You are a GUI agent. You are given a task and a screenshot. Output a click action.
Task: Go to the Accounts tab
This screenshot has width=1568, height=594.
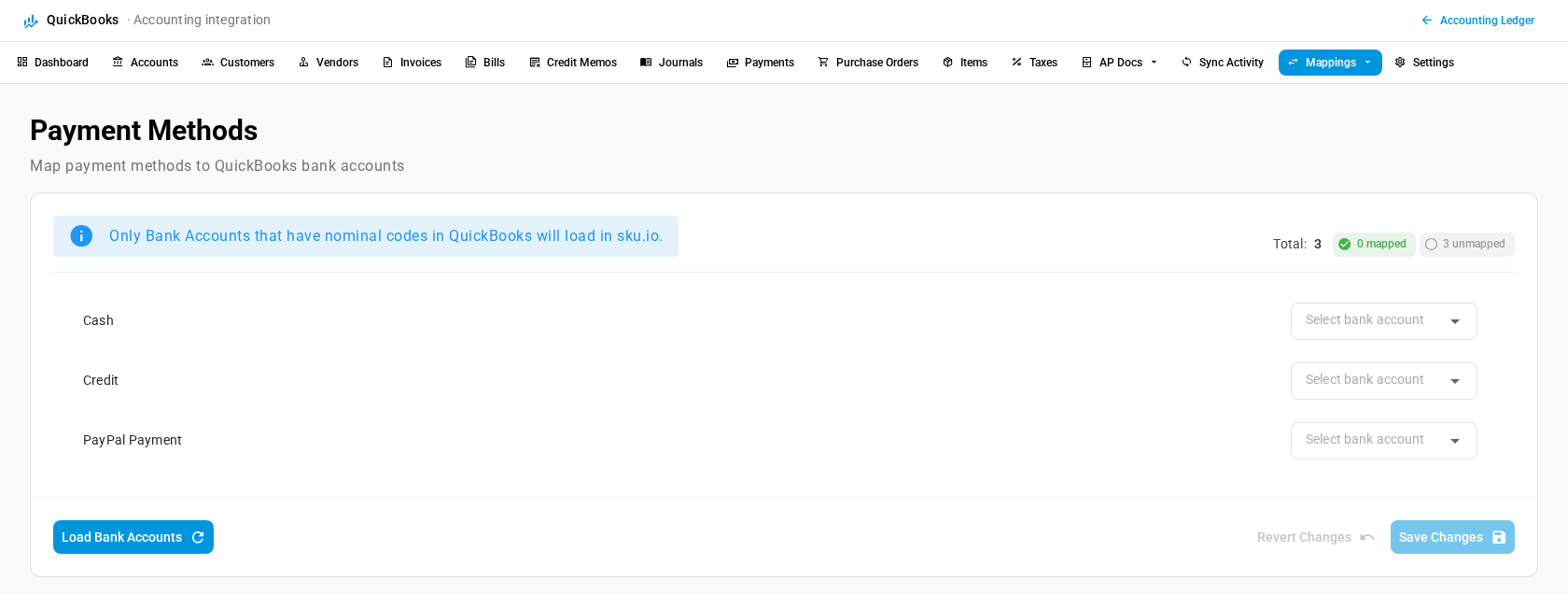click(x=145, y=63)
